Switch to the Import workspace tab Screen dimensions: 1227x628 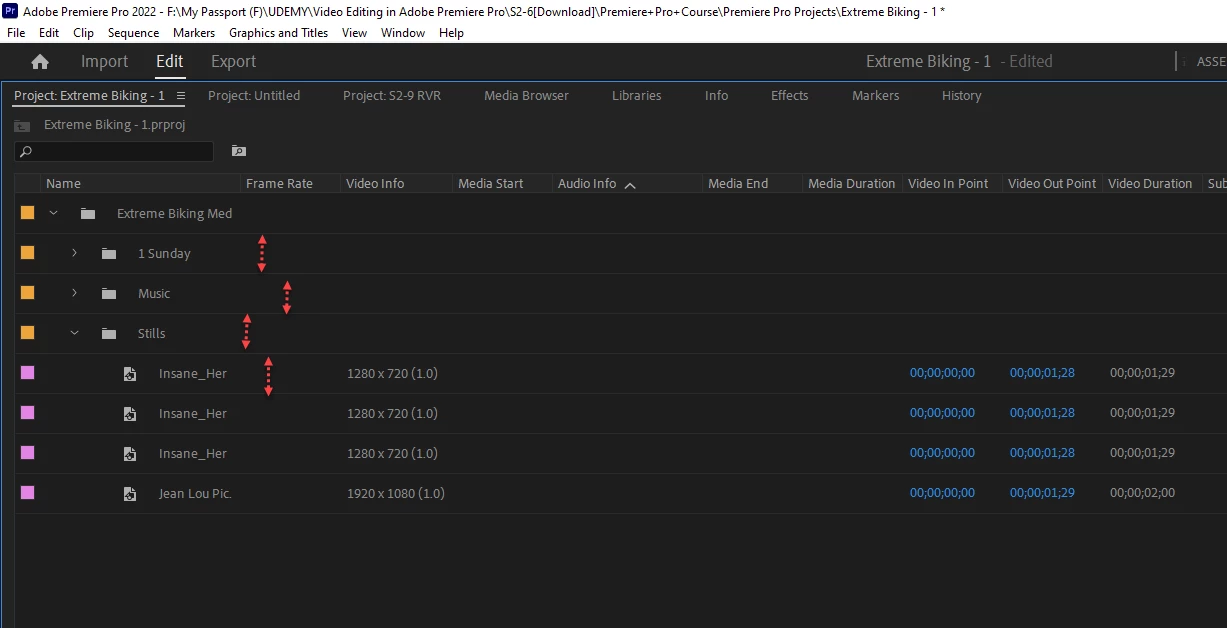click(104, 62)
